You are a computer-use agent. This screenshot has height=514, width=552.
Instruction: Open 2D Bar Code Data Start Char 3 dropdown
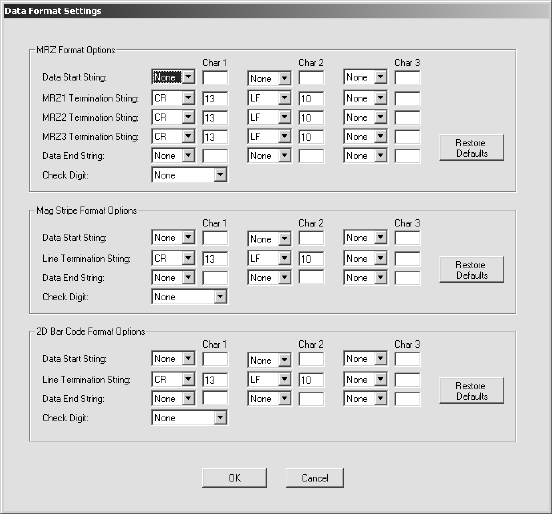365,358
